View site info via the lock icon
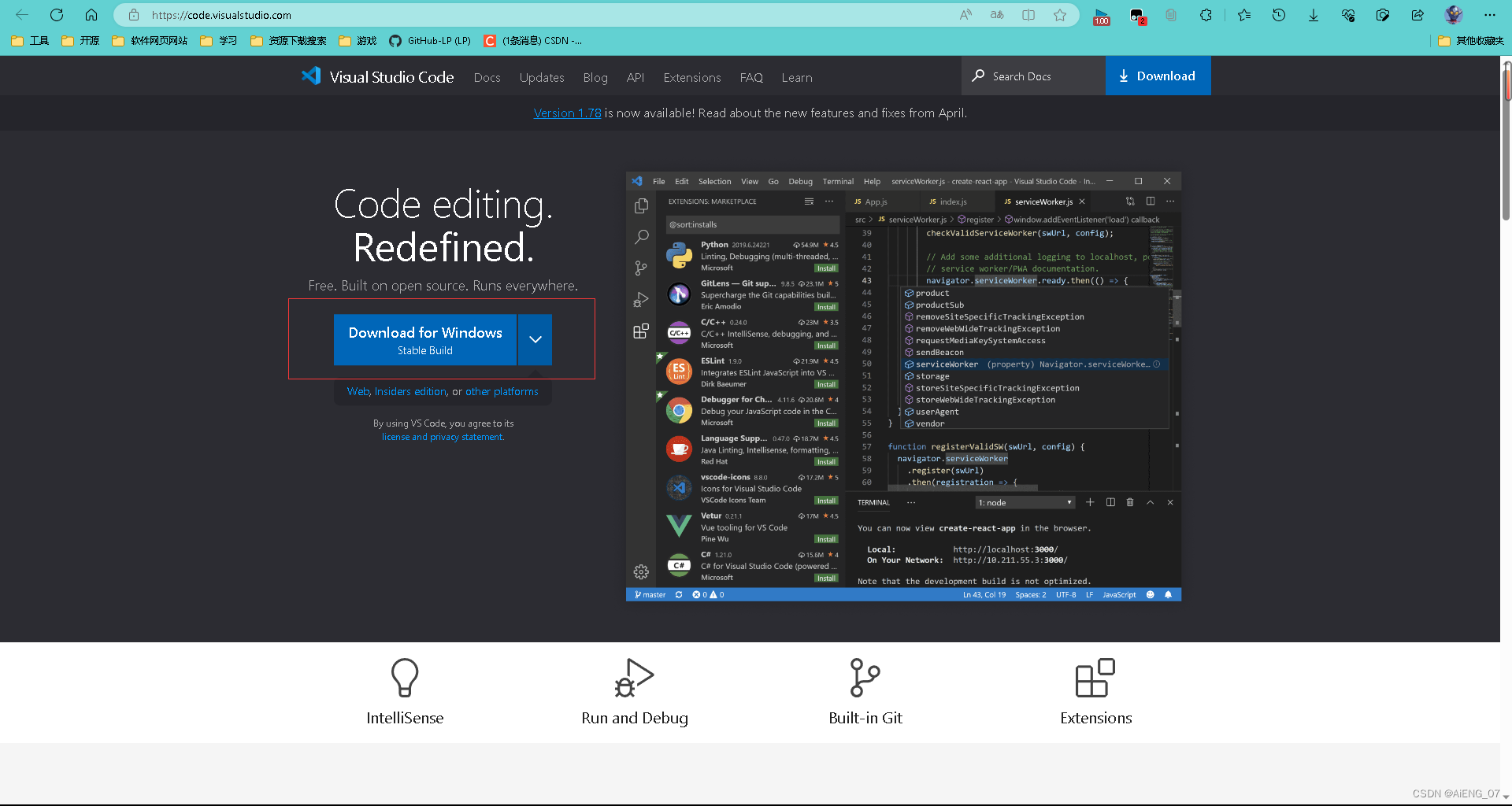 pos(134,15)
